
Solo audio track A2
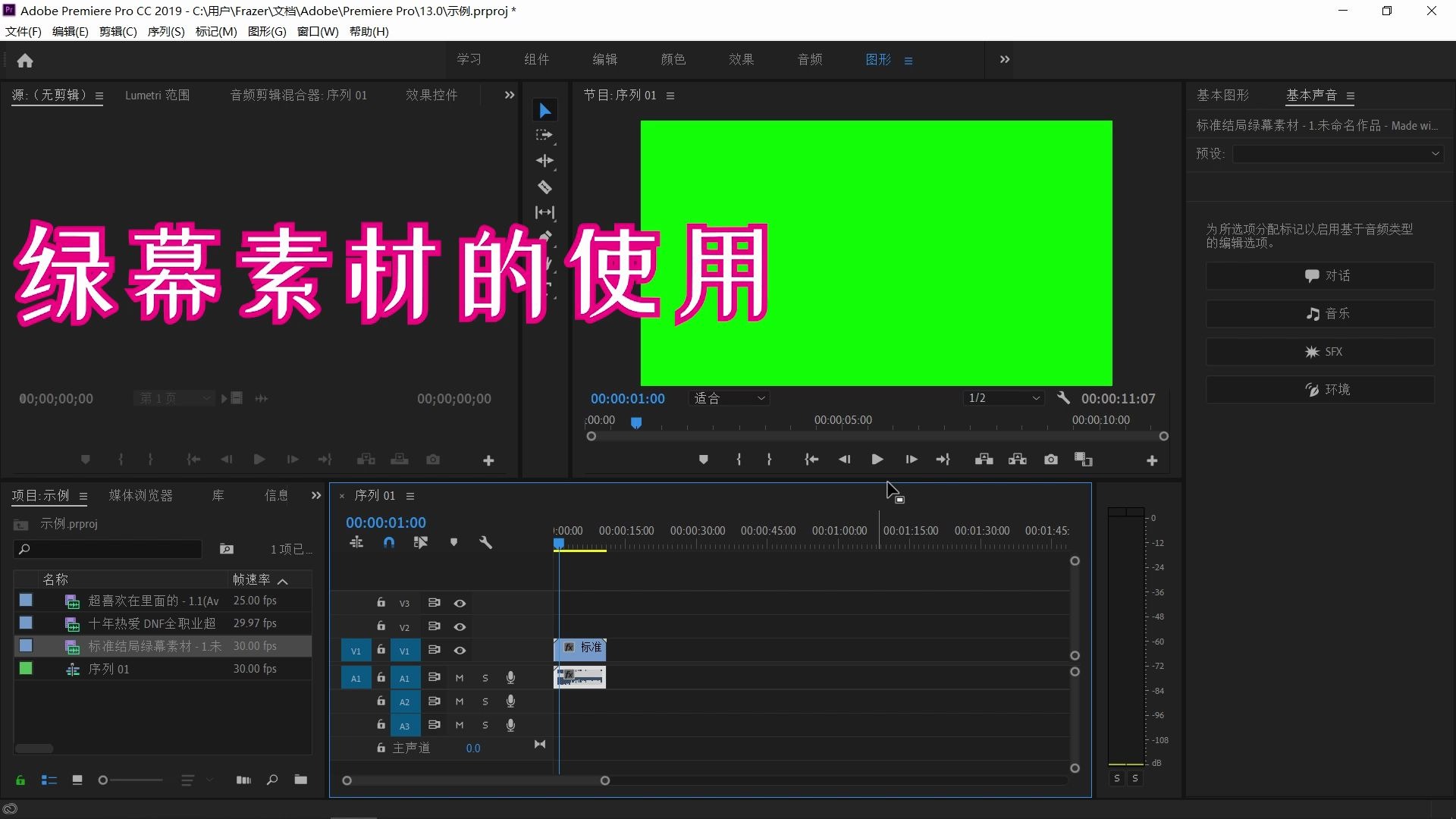pyautogui.click(x=485, y=702)
